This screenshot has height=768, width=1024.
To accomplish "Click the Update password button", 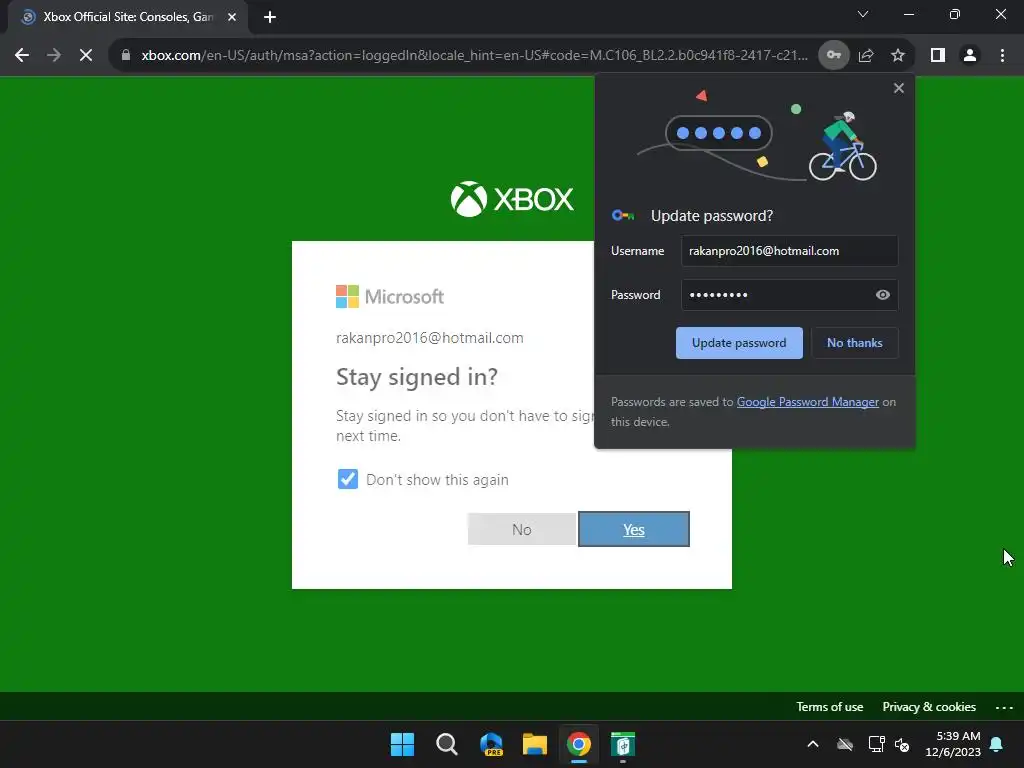I will point(739,343).
